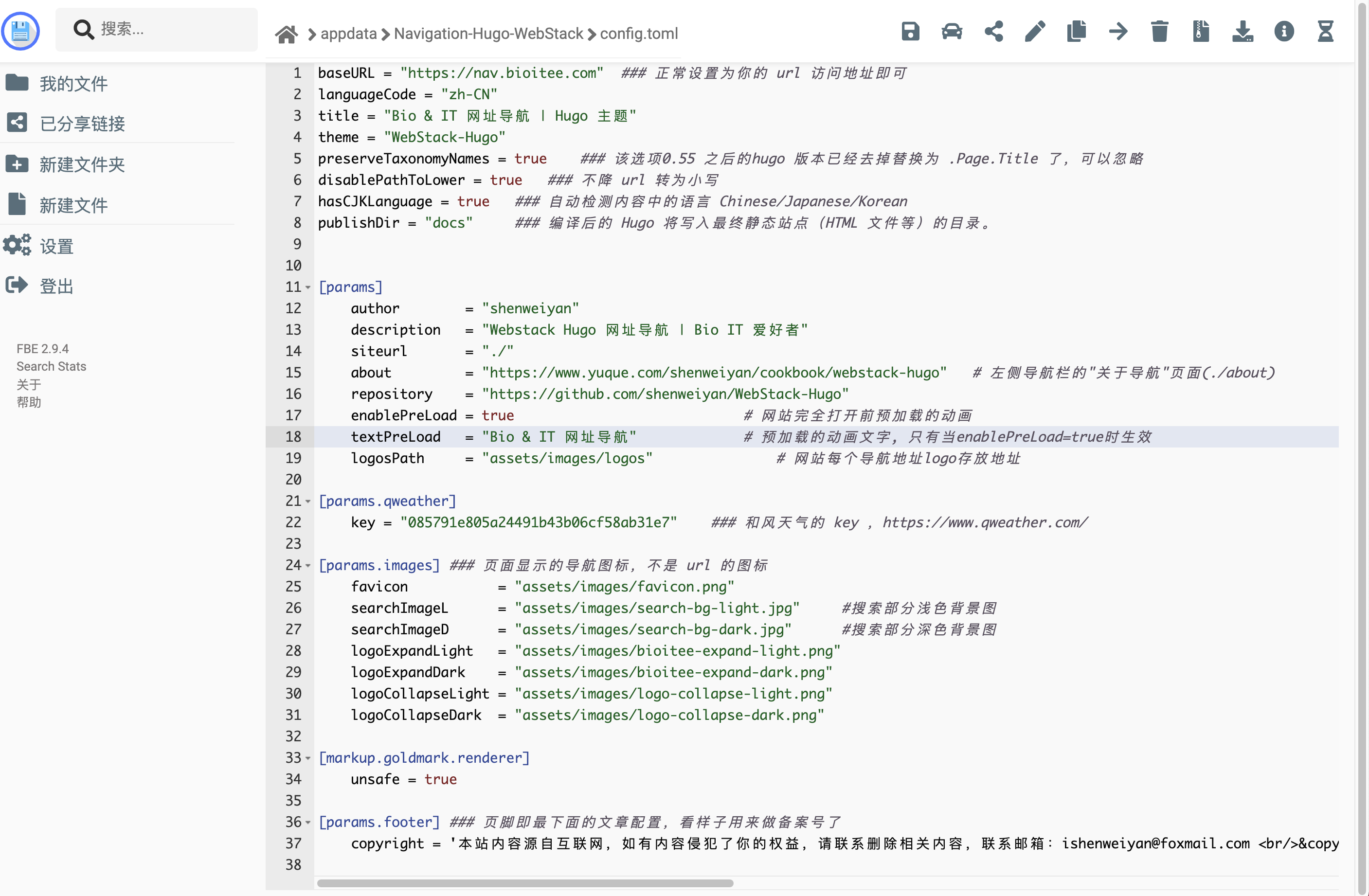Create an archive using the zip icon
The height and width of the screenshot is (896, 1369).
(1201, 32)
